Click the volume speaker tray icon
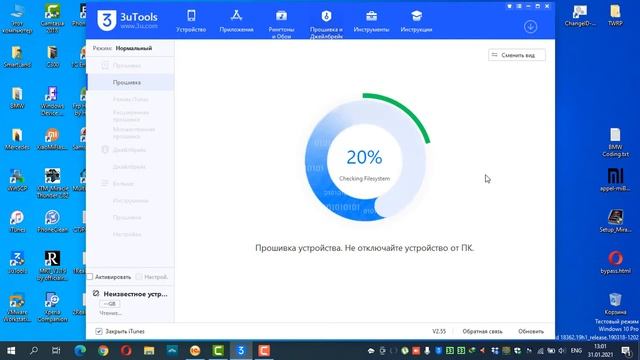 pyautogui.click(x=562, y=351)
